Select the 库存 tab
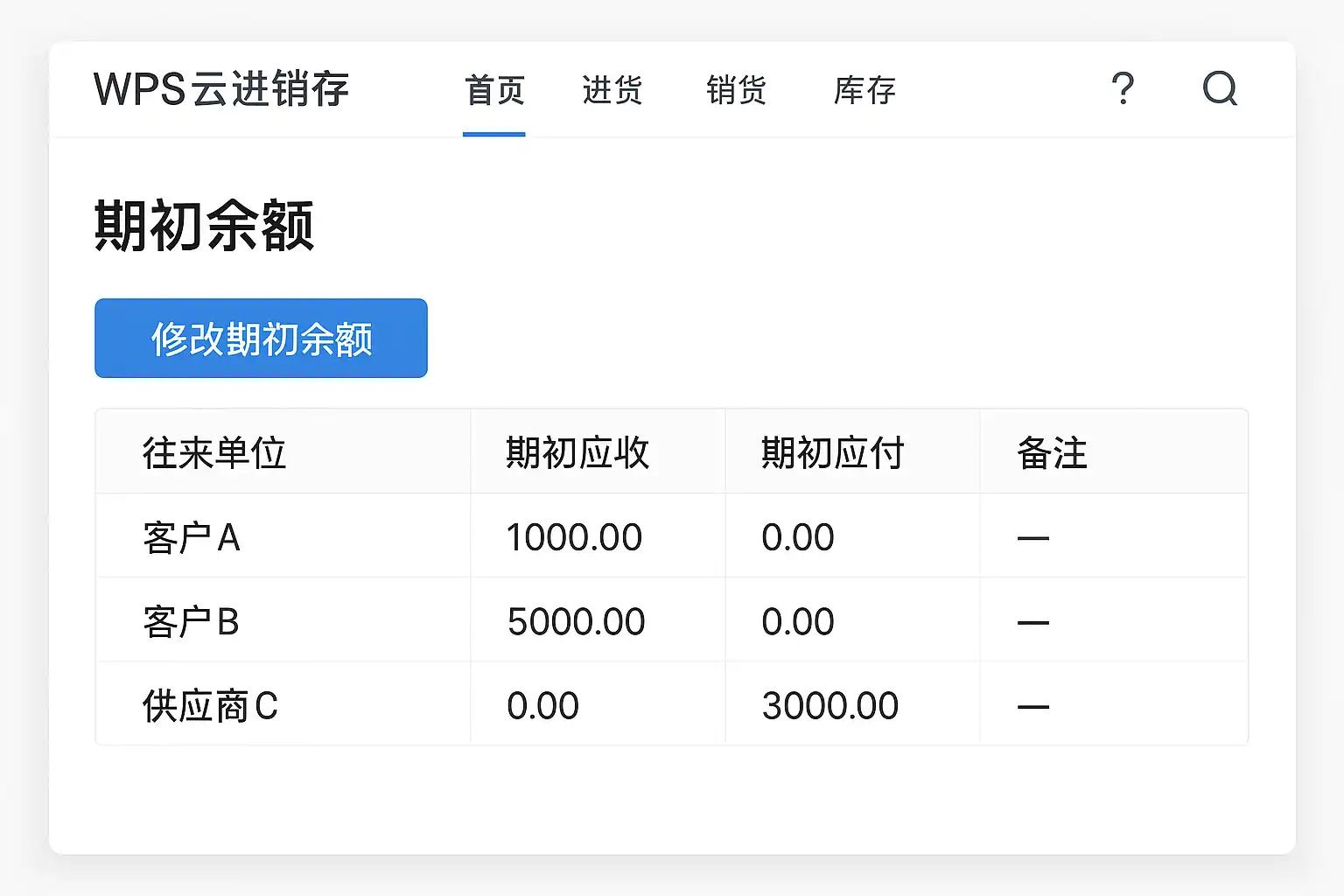Screen dimensions: 1344x896 pos(864,90)
